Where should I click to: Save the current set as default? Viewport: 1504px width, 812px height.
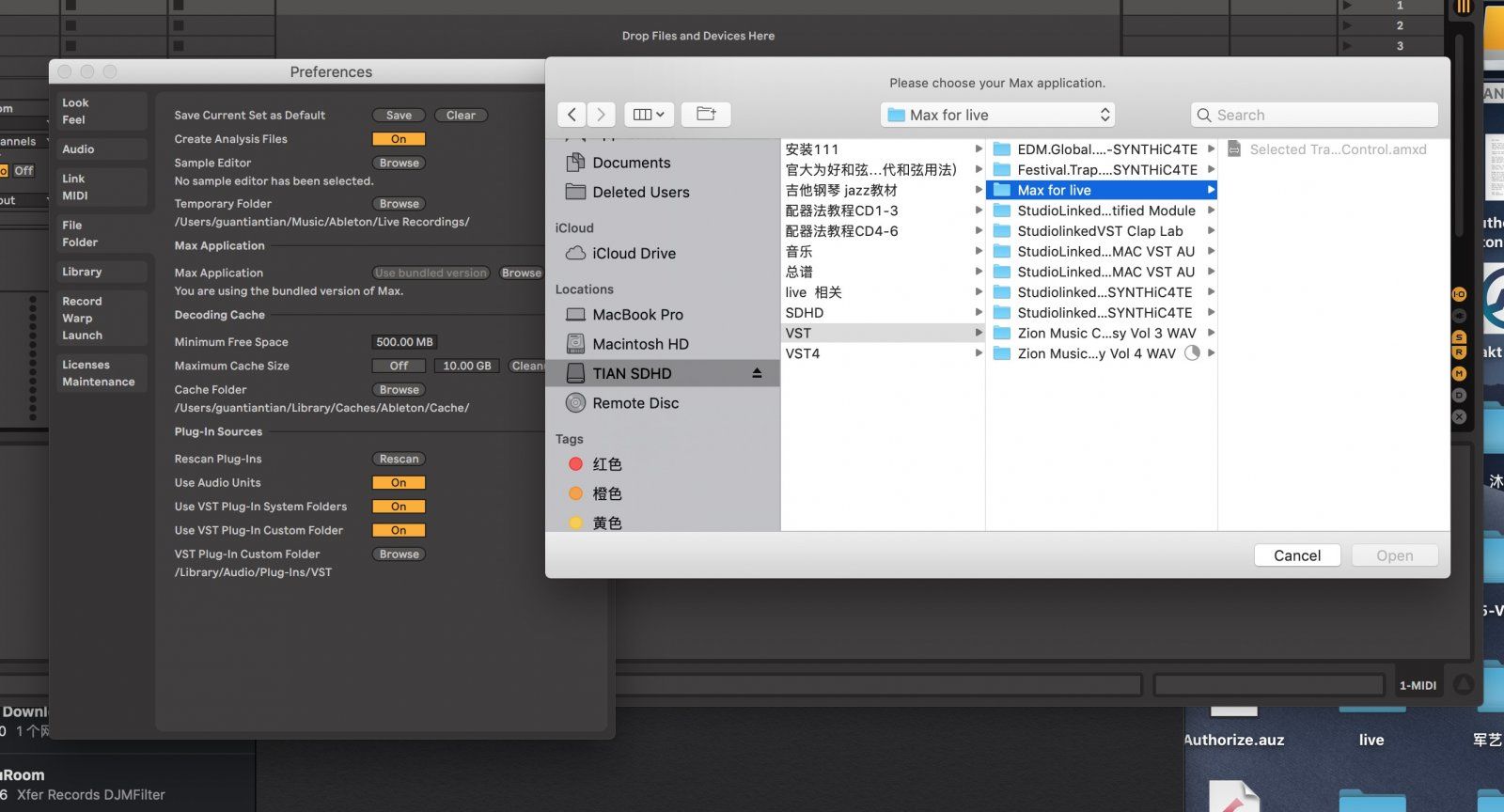point(399,116)
